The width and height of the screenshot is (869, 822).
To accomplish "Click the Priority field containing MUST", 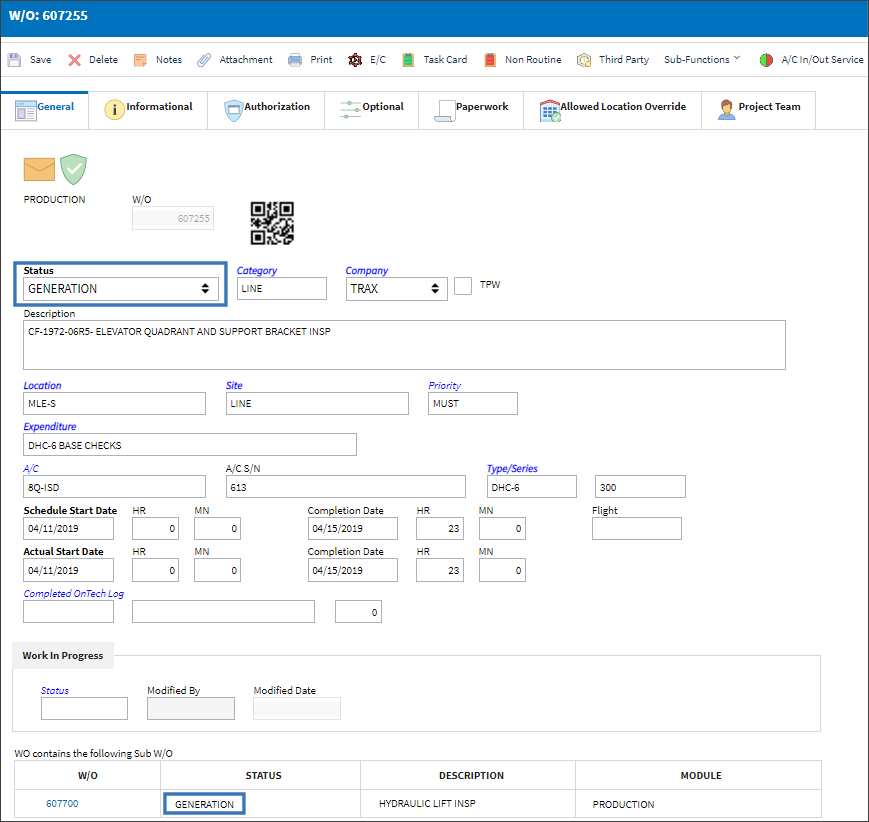I will (x=473, y=404).
